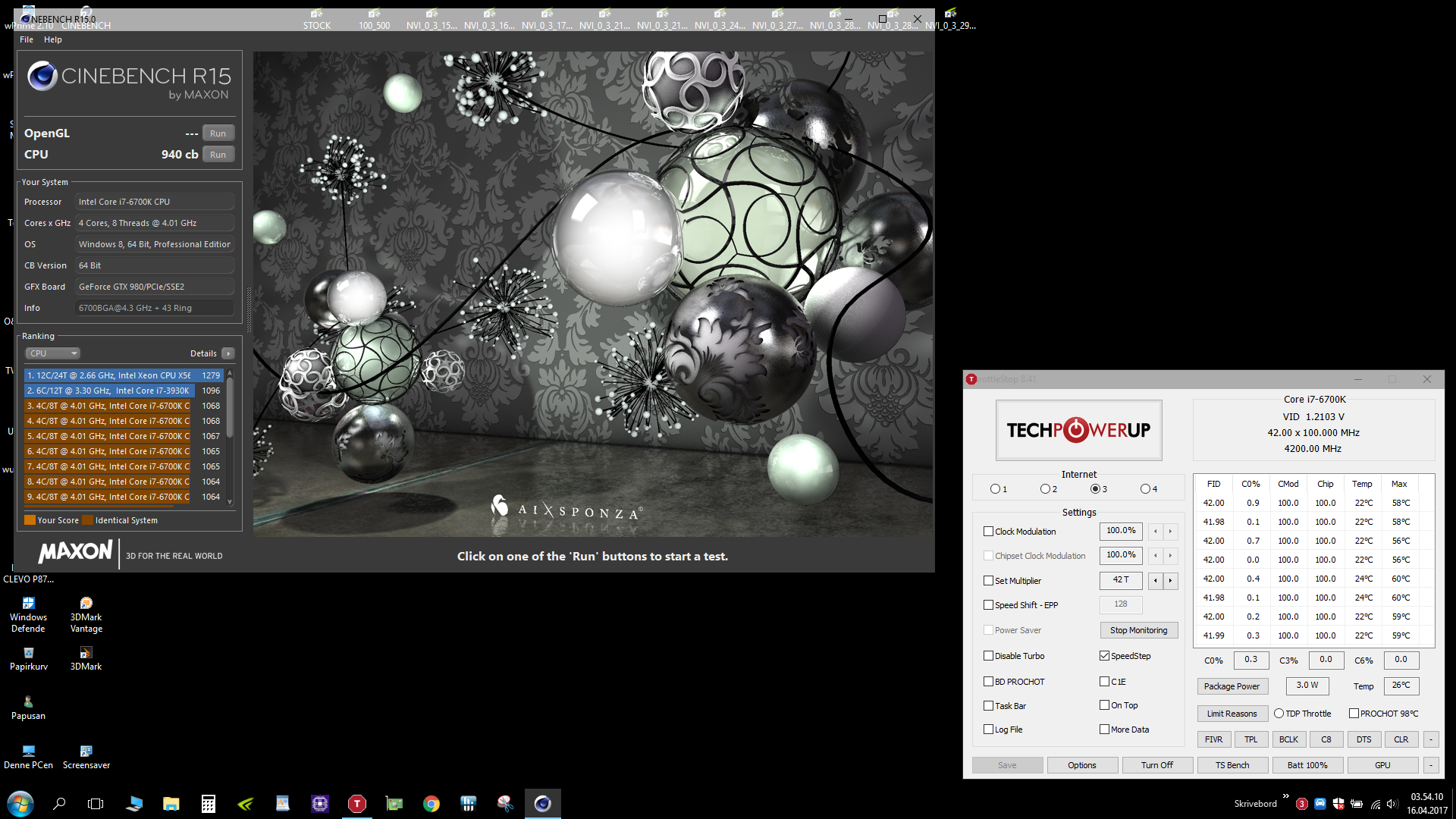Screen dimensions: 1456x819
Task: Decrease Clock Modulation with left arrow
Action: click(x=1155, y=532)
